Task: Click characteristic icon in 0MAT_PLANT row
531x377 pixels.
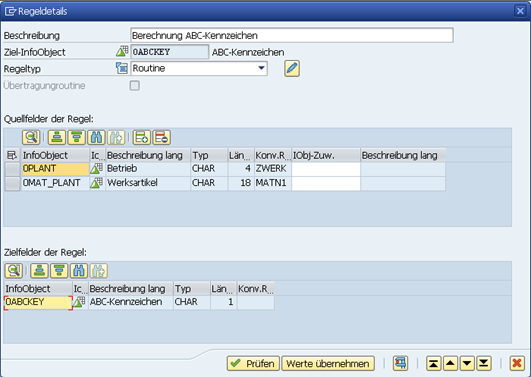Action: (97, 183)
